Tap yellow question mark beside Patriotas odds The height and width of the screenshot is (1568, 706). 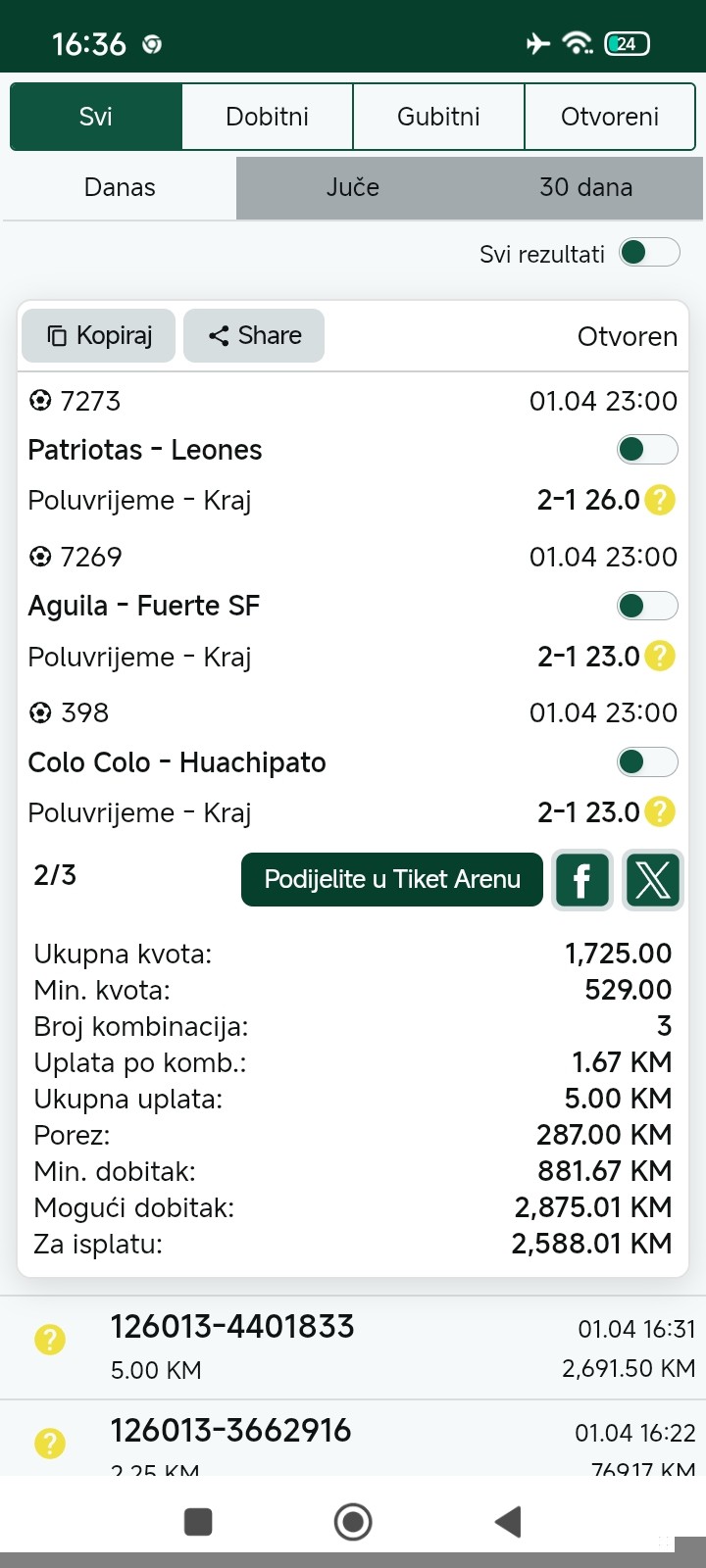point(660,500)
